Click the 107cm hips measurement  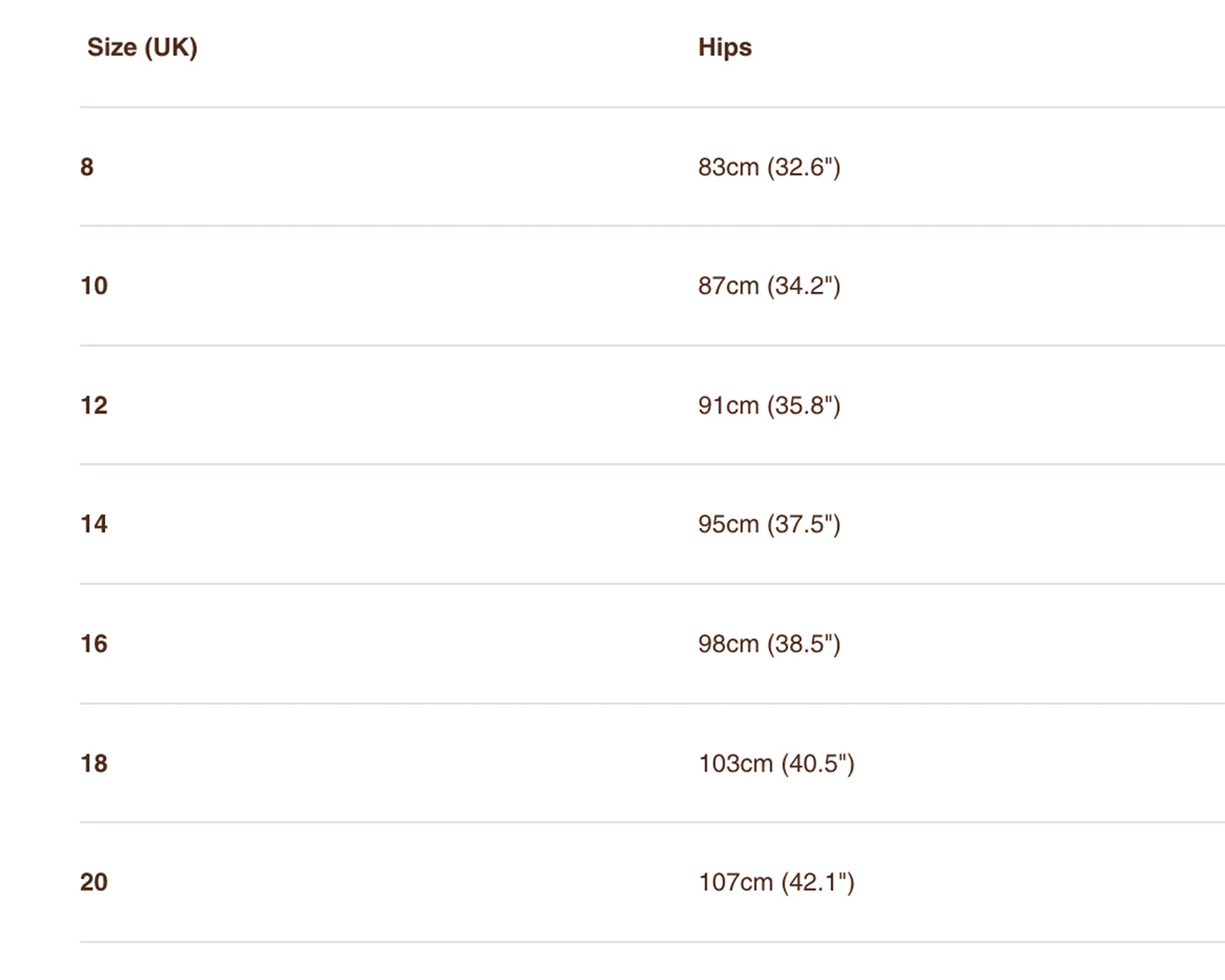coord(735,882)
